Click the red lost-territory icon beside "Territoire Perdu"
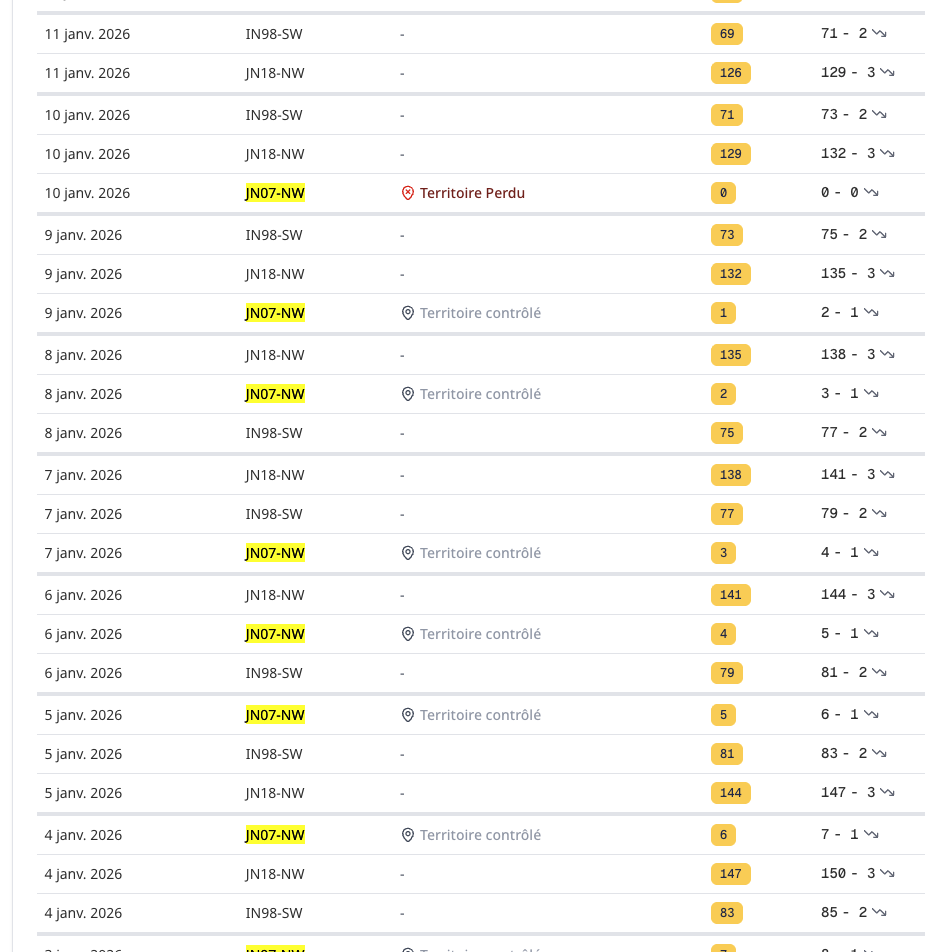The width and height of the screenshot is (925, 952). (x=407, y=193)
